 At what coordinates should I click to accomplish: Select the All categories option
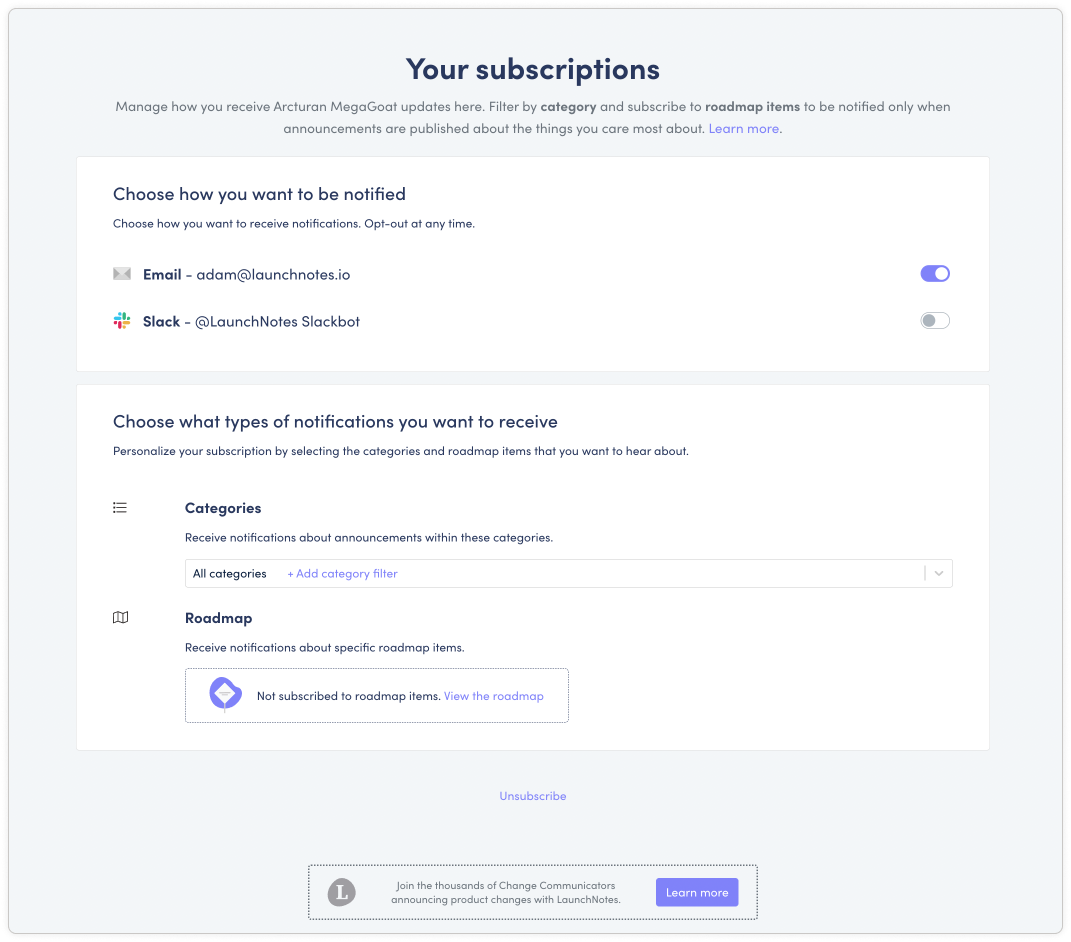230,574
